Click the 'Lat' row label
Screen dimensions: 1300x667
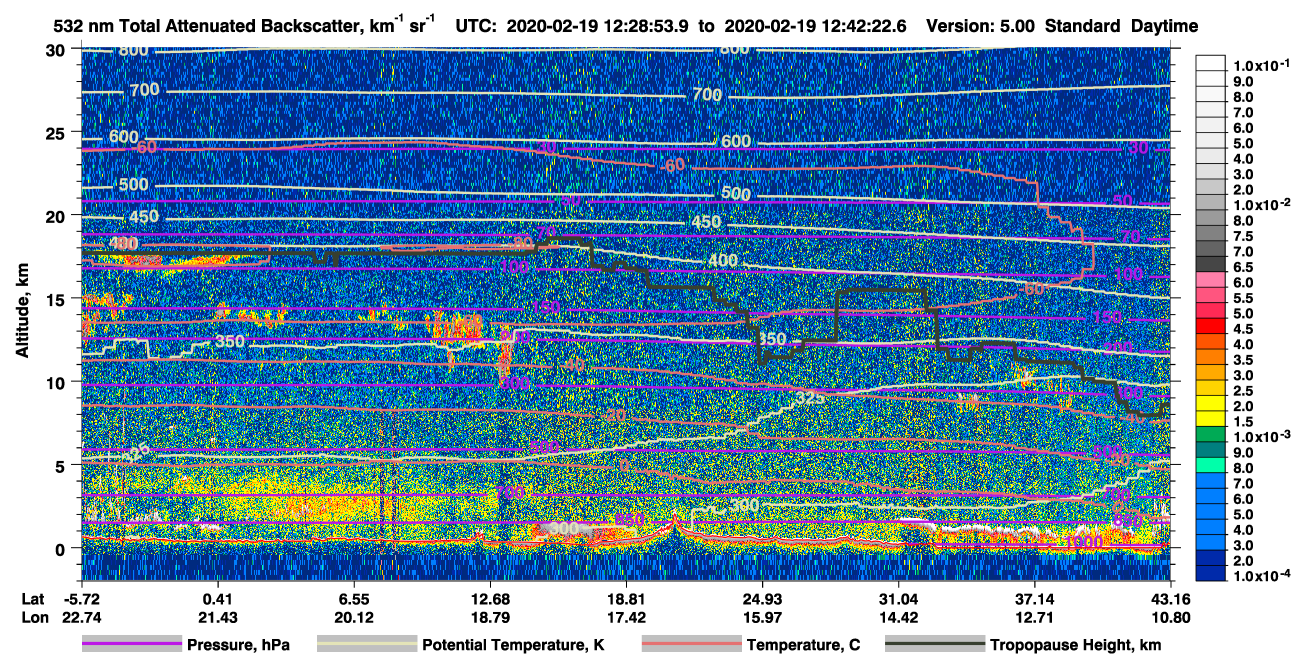point(33,598)
